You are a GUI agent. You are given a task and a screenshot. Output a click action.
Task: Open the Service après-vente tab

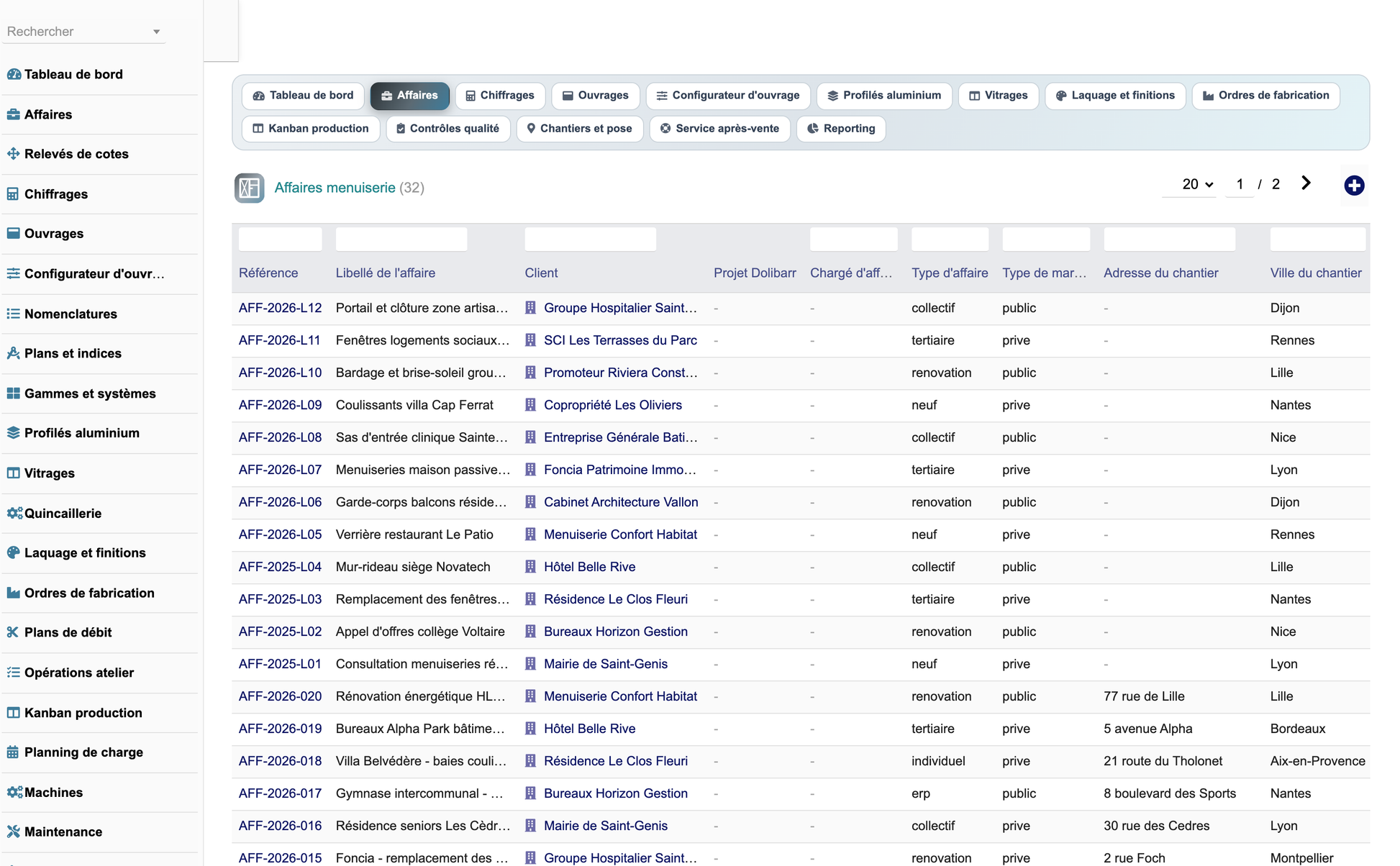click(720, 129)
